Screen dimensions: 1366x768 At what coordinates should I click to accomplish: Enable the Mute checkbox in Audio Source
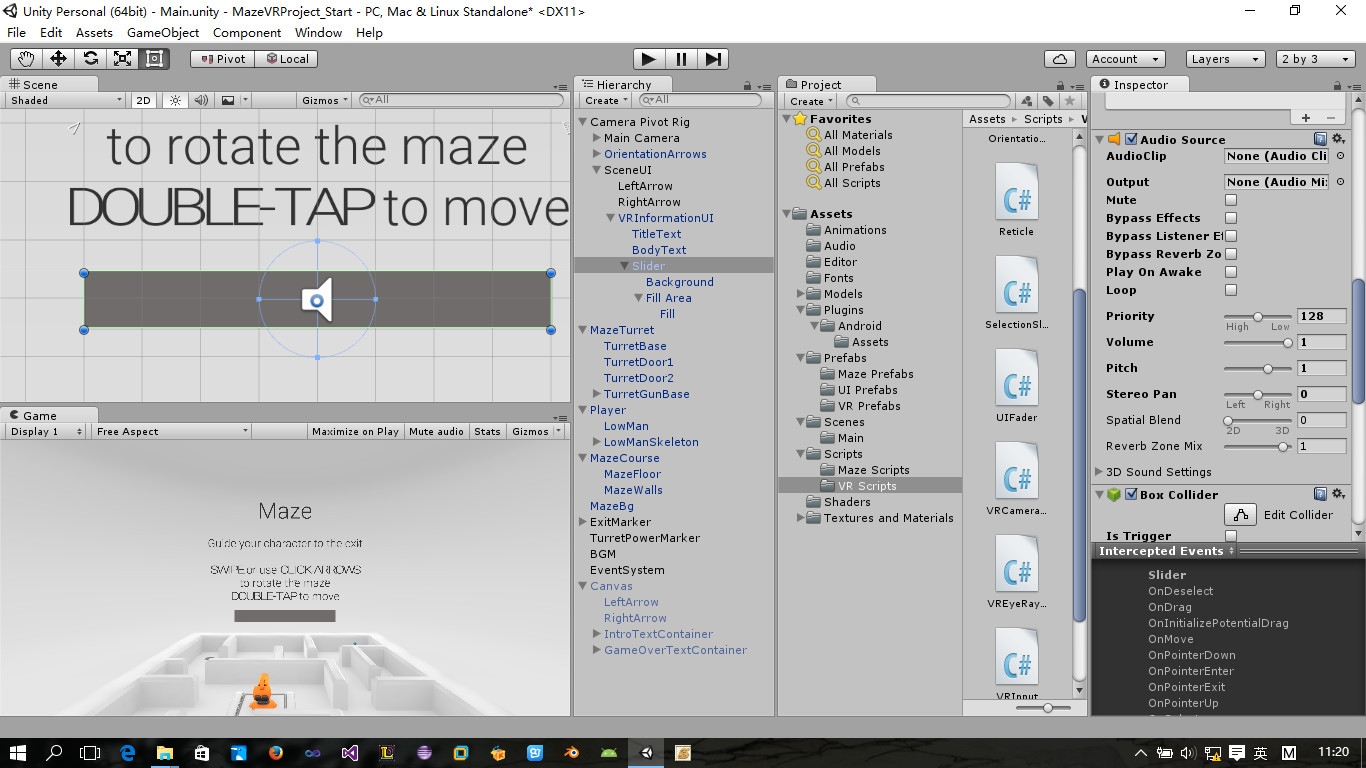point(1231,200)
